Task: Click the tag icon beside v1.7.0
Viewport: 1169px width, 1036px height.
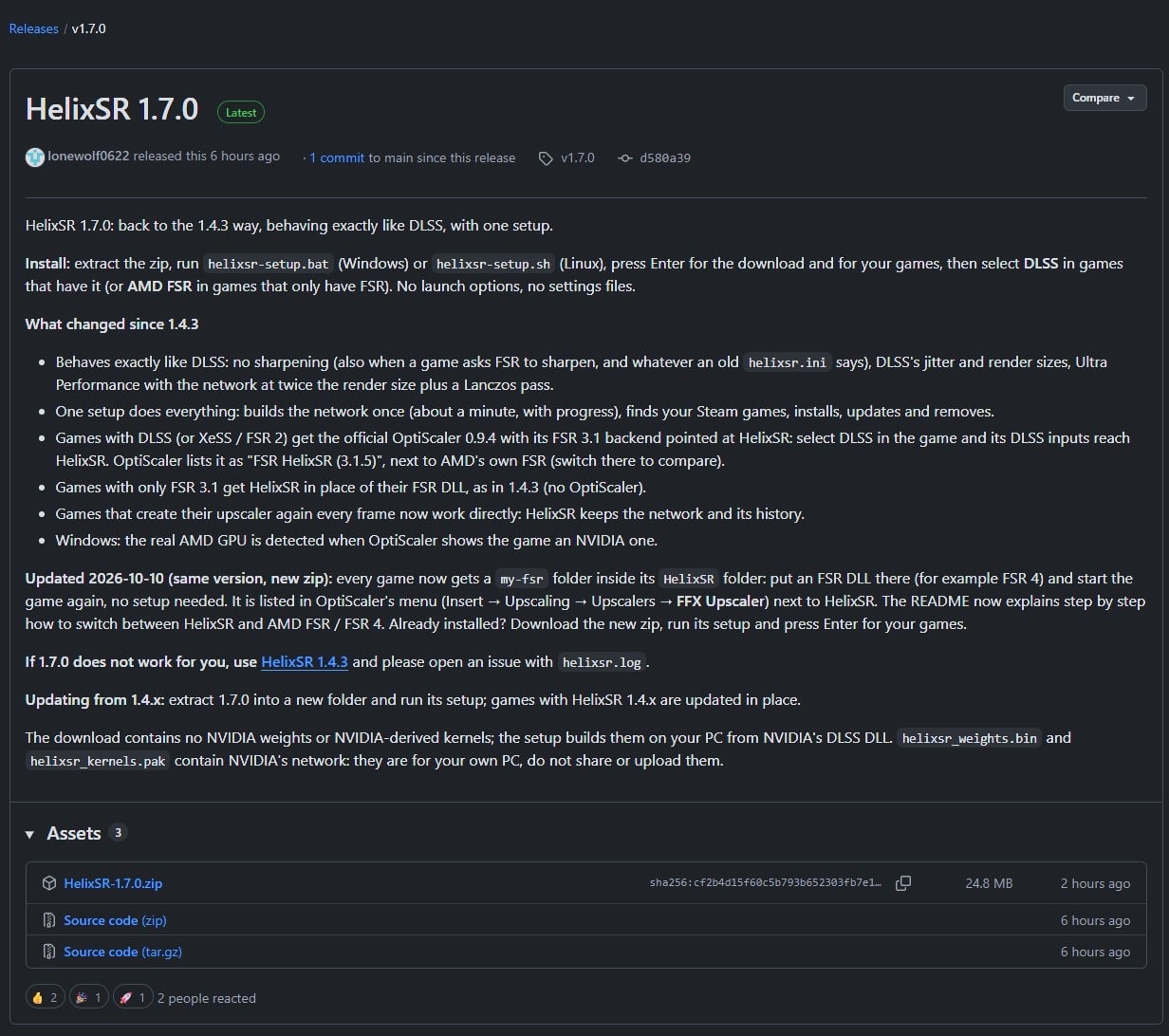Action: pyautogui.click(x=546, y=158)
